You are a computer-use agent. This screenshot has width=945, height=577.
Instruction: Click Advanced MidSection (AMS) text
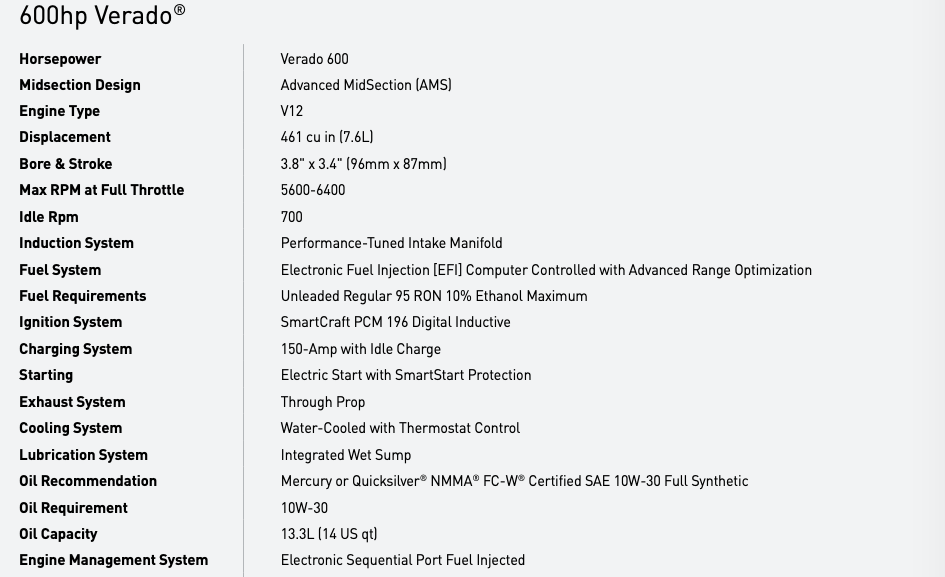pyautogui.click(x=366, y=85)
